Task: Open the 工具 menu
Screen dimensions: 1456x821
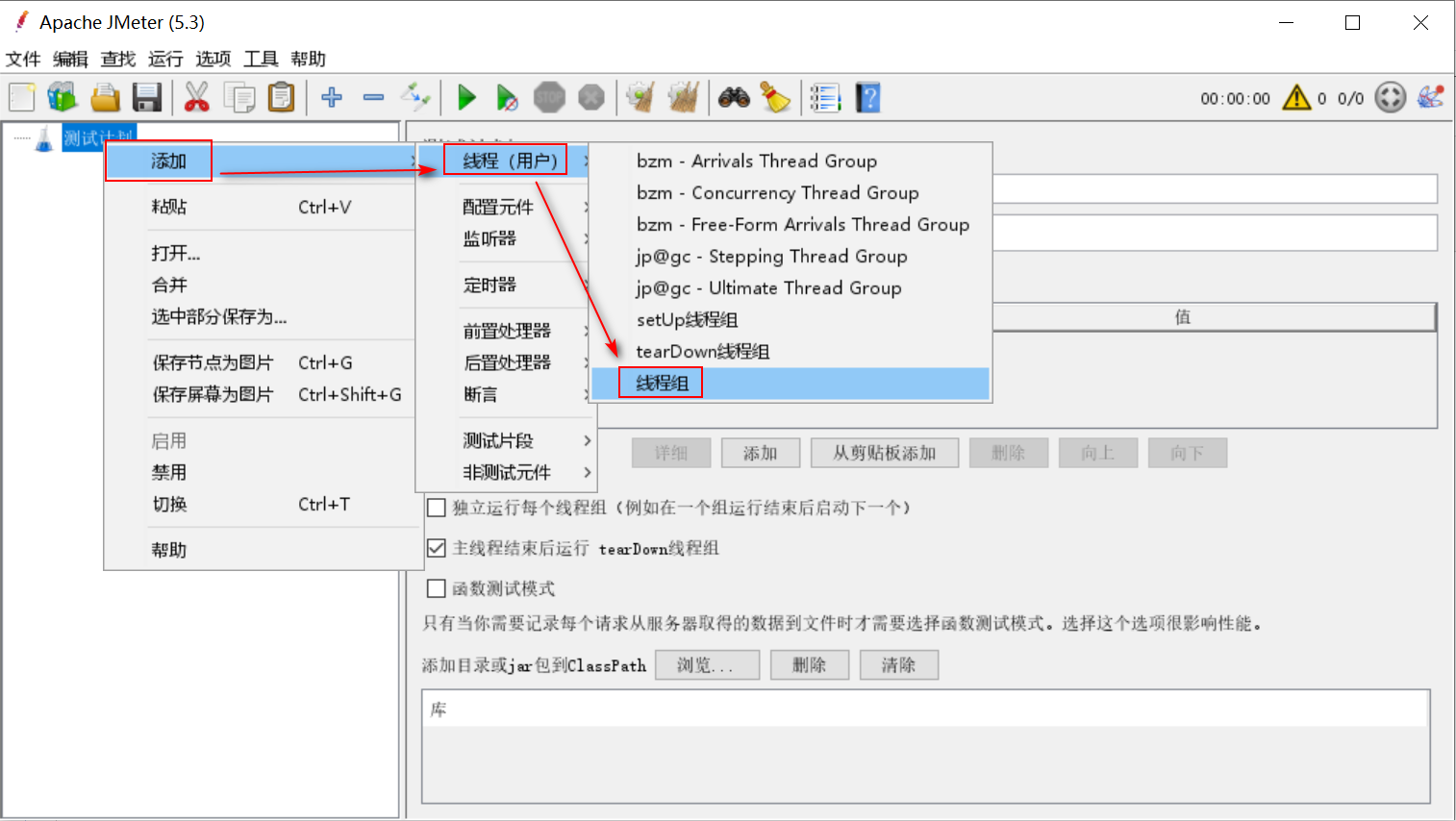Action: [261, 59]
